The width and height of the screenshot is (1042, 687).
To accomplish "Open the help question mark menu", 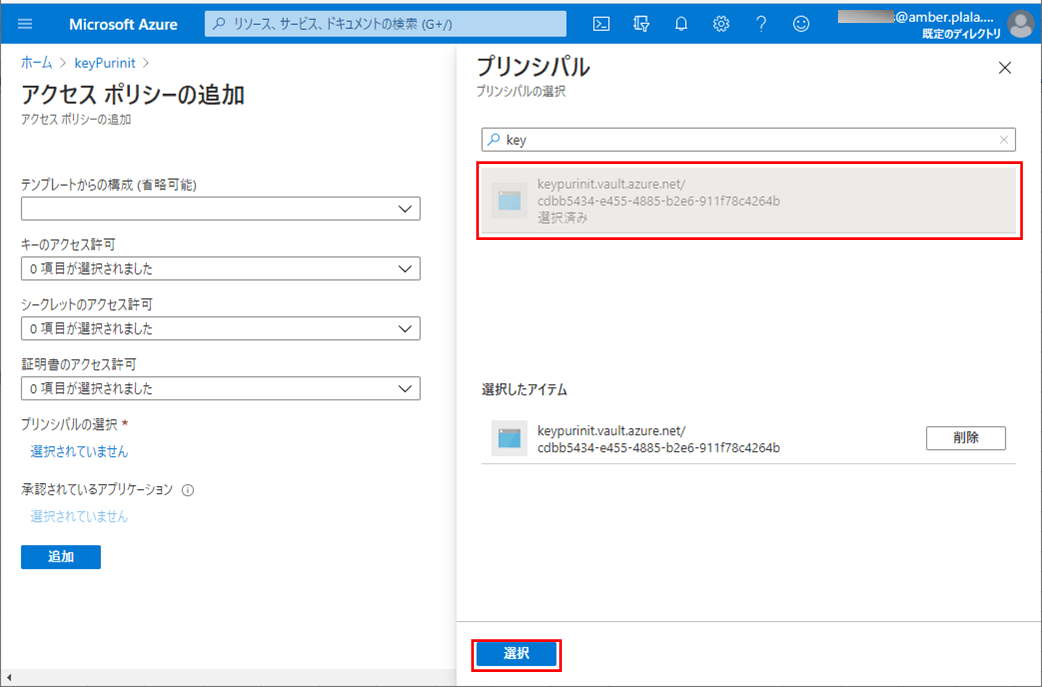I will pos(761,24).
